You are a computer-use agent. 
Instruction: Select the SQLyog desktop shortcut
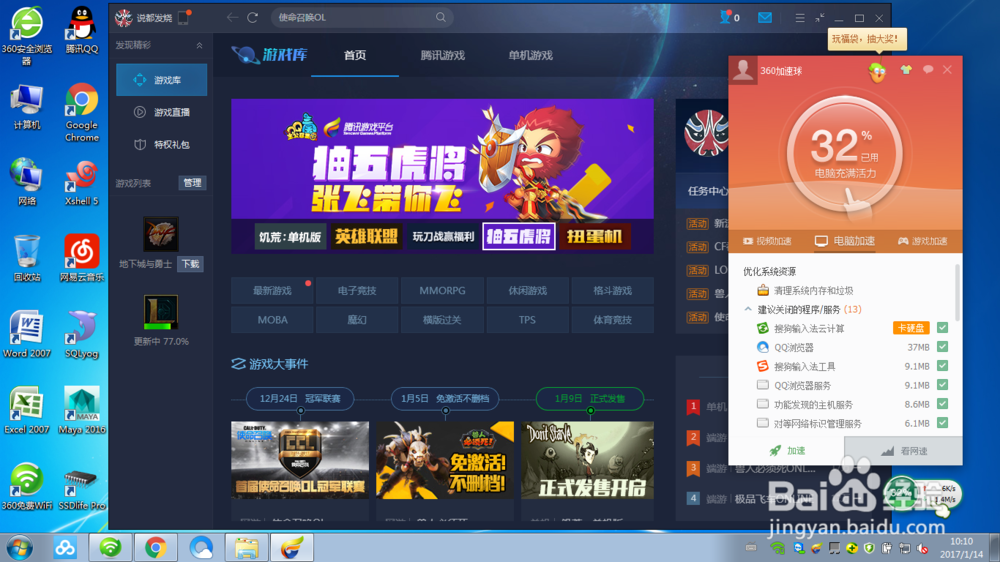[x=82, y=334]
